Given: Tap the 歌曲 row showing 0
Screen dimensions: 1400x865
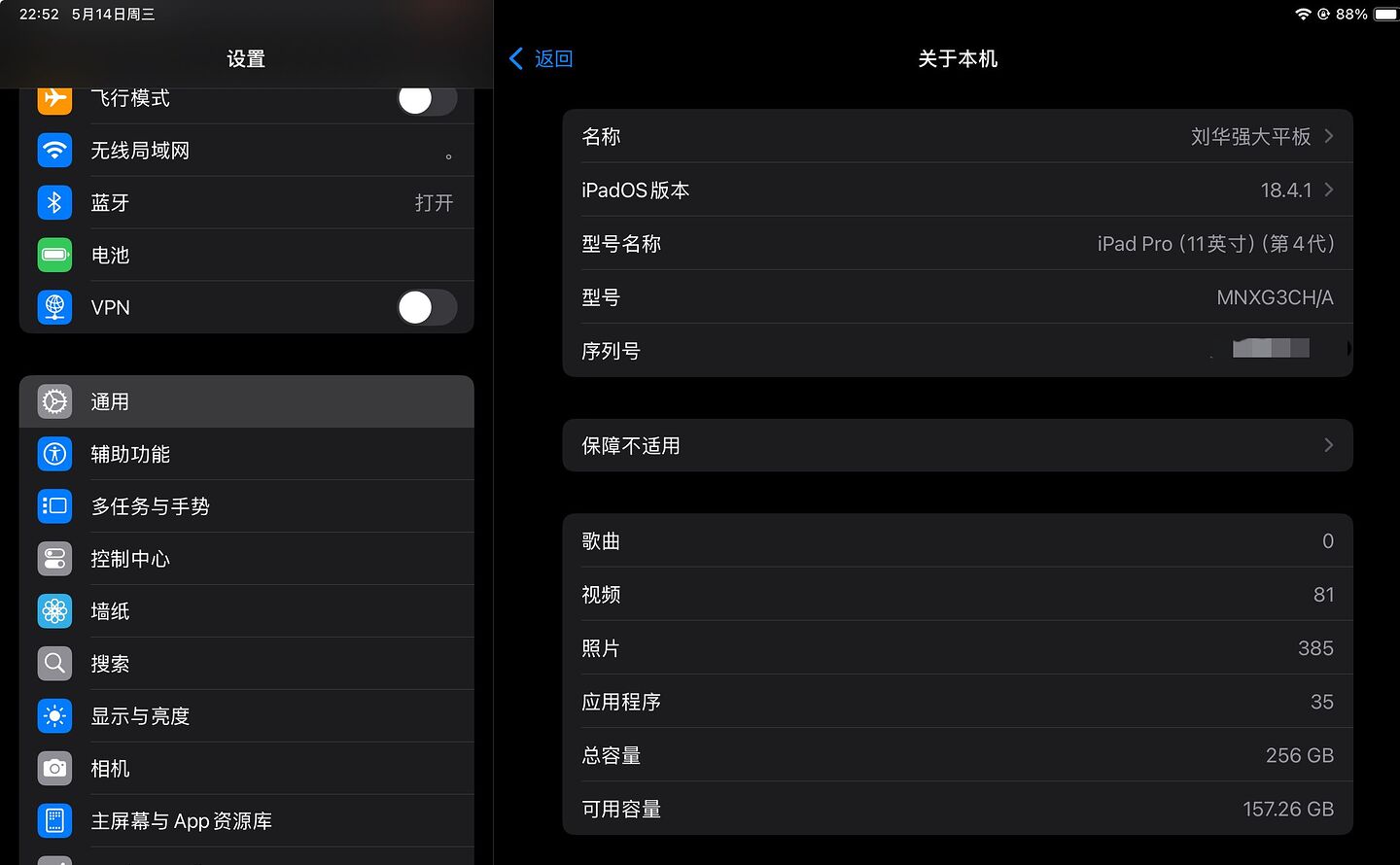Looking at the screenshot, I should click(958, 540).
